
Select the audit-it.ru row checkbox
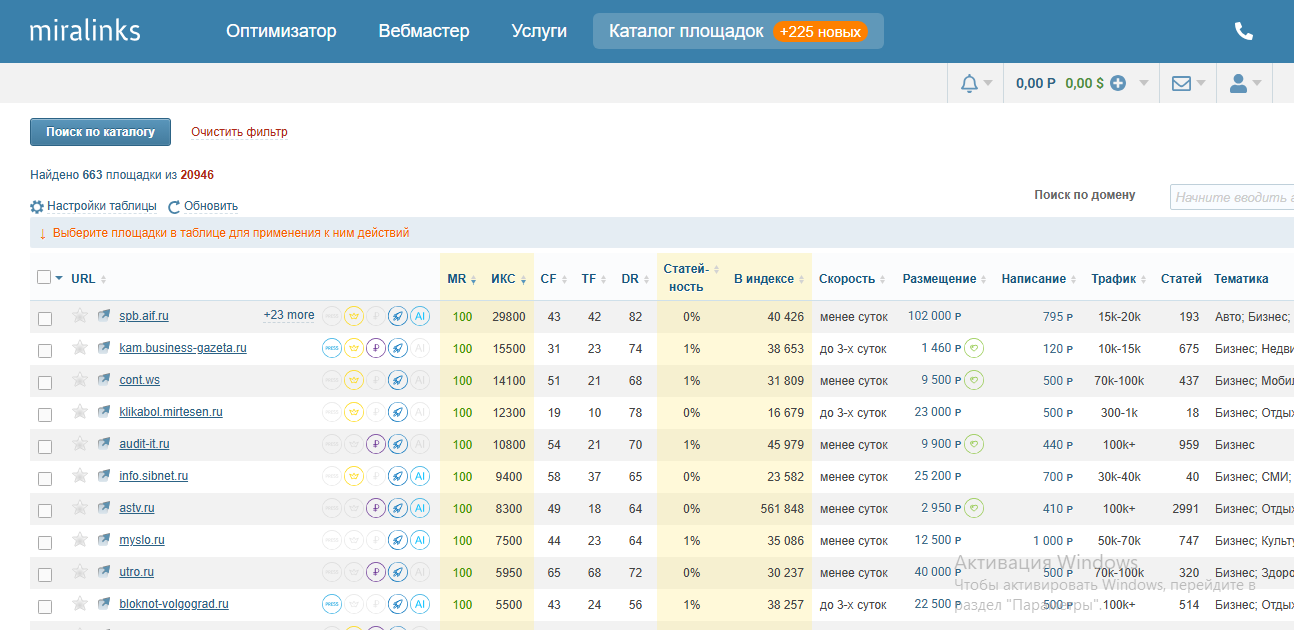coord(45,446)
